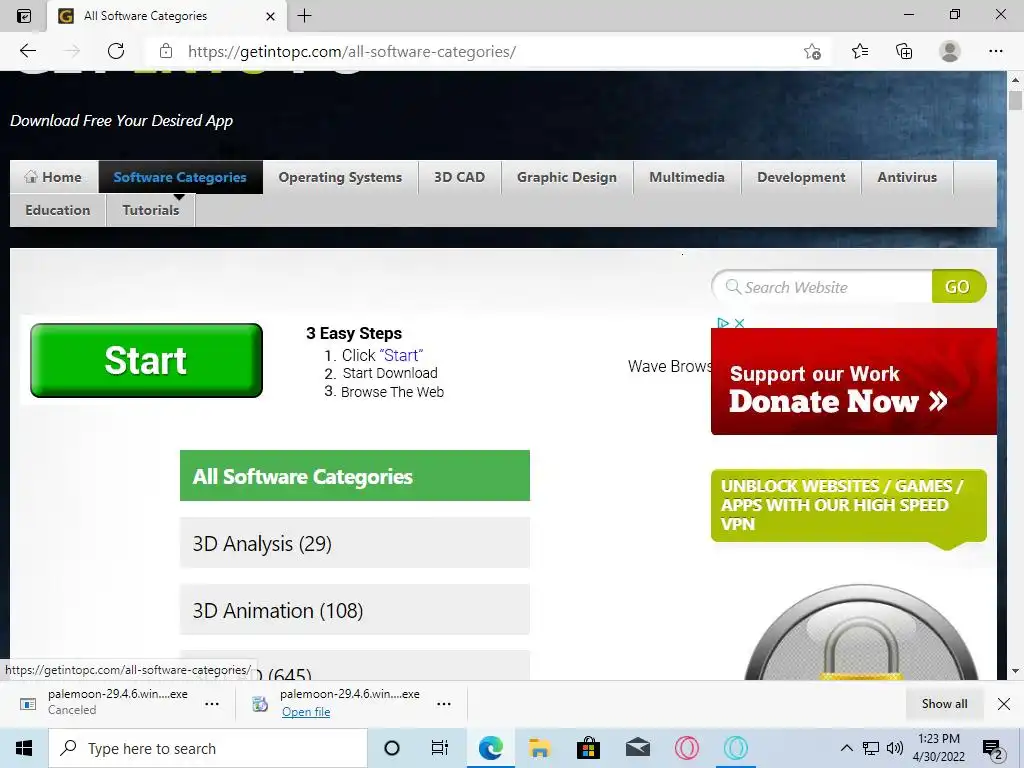Click the page vertical scrollbar thumb
1024x768 pixels.
click(x=1015, y=101)
